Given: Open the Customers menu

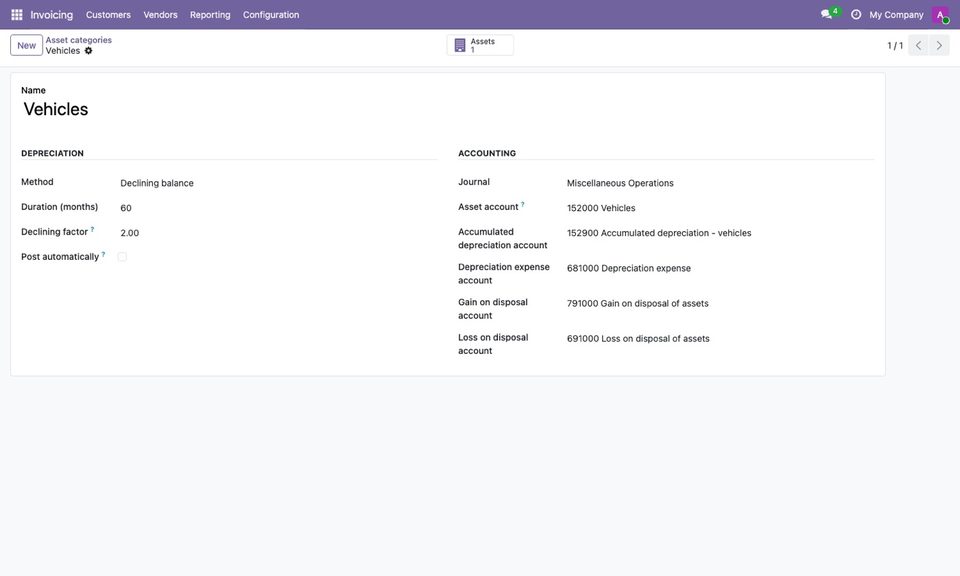Looking at the screenshot, I should 108,15.
